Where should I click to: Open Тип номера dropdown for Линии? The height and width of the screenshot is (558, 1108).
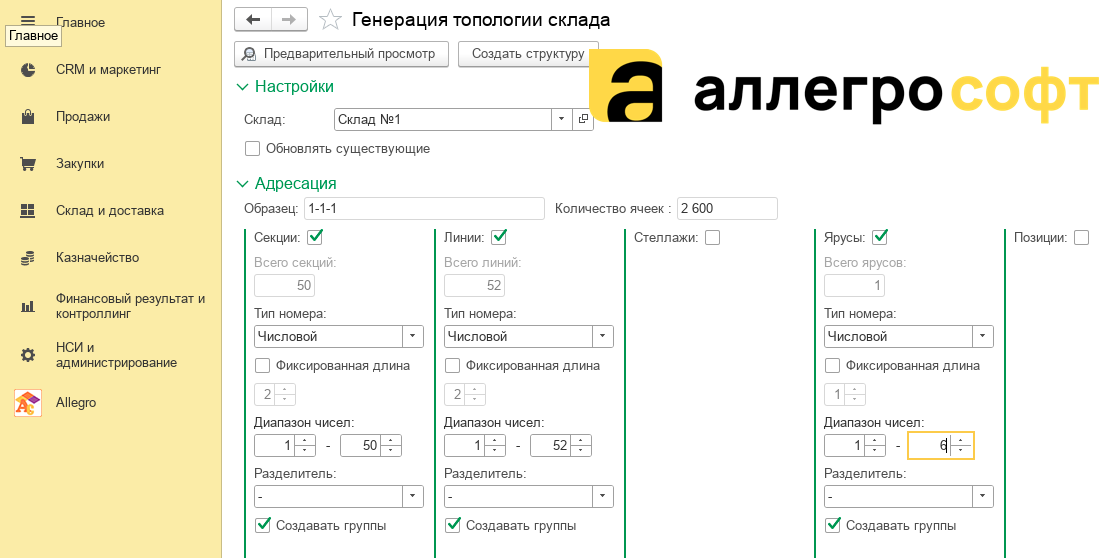coord(603,337)
